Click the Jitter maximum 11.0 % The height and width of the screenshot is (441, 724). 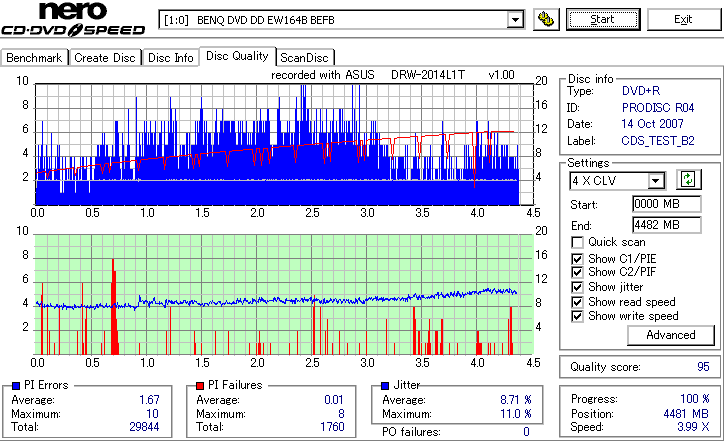coord(516,414)
